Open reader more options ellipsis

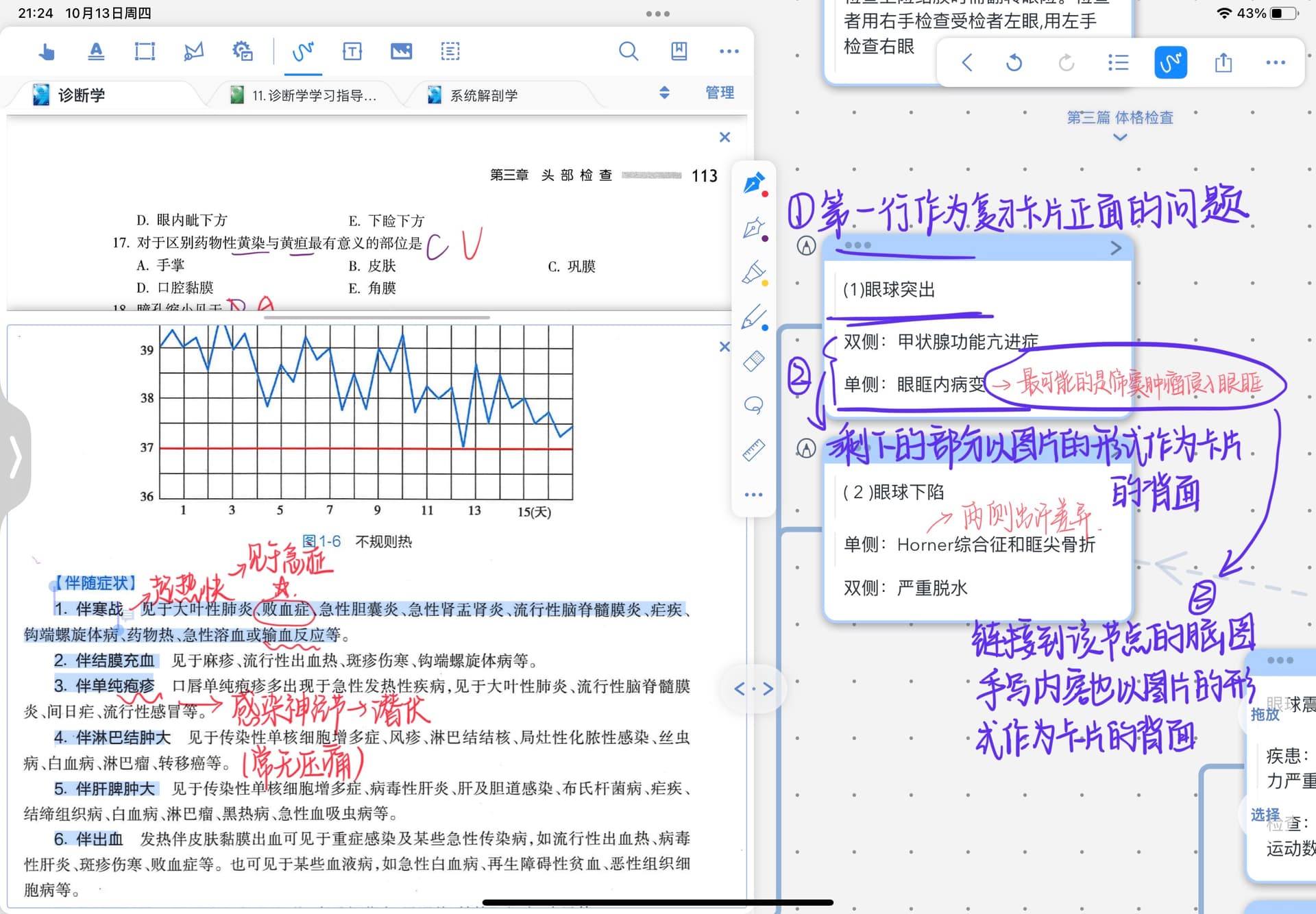[729, 51]
